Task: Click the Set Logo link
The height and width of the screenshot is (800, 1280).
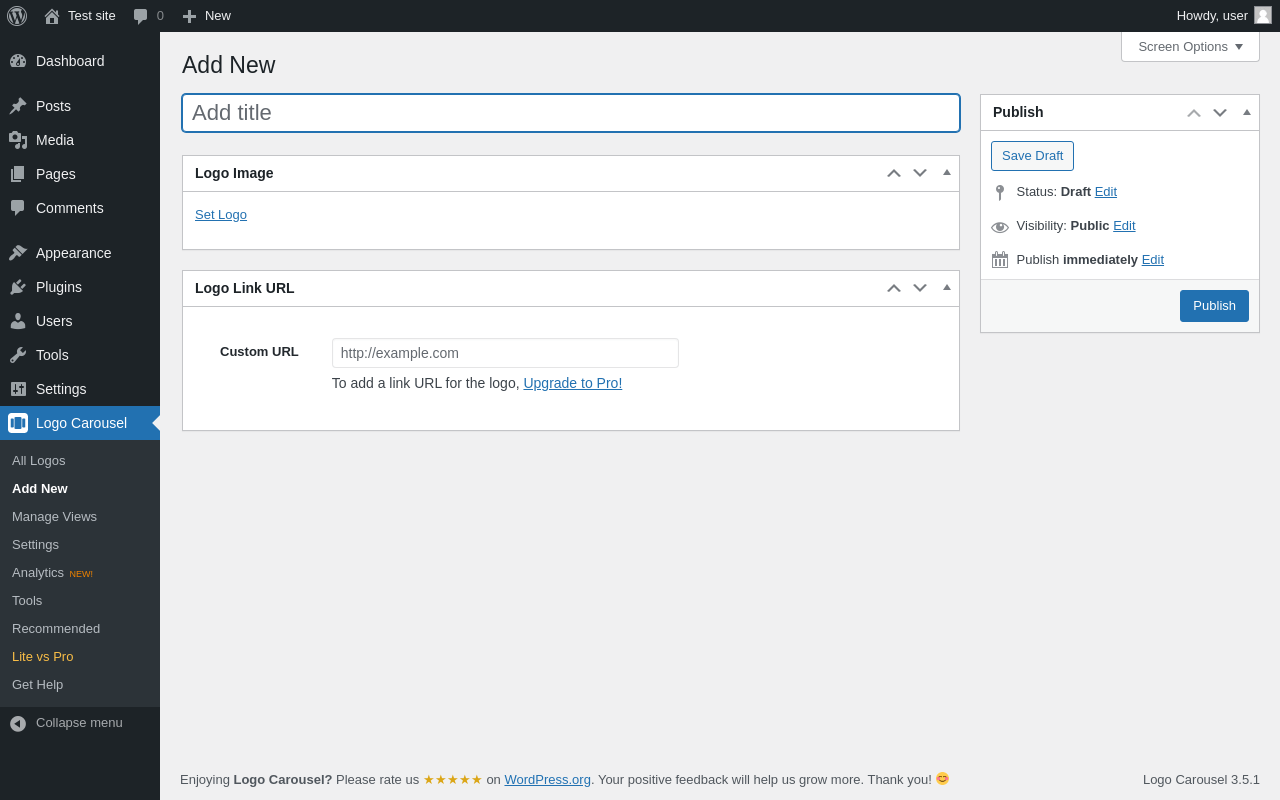Action: 221,215
